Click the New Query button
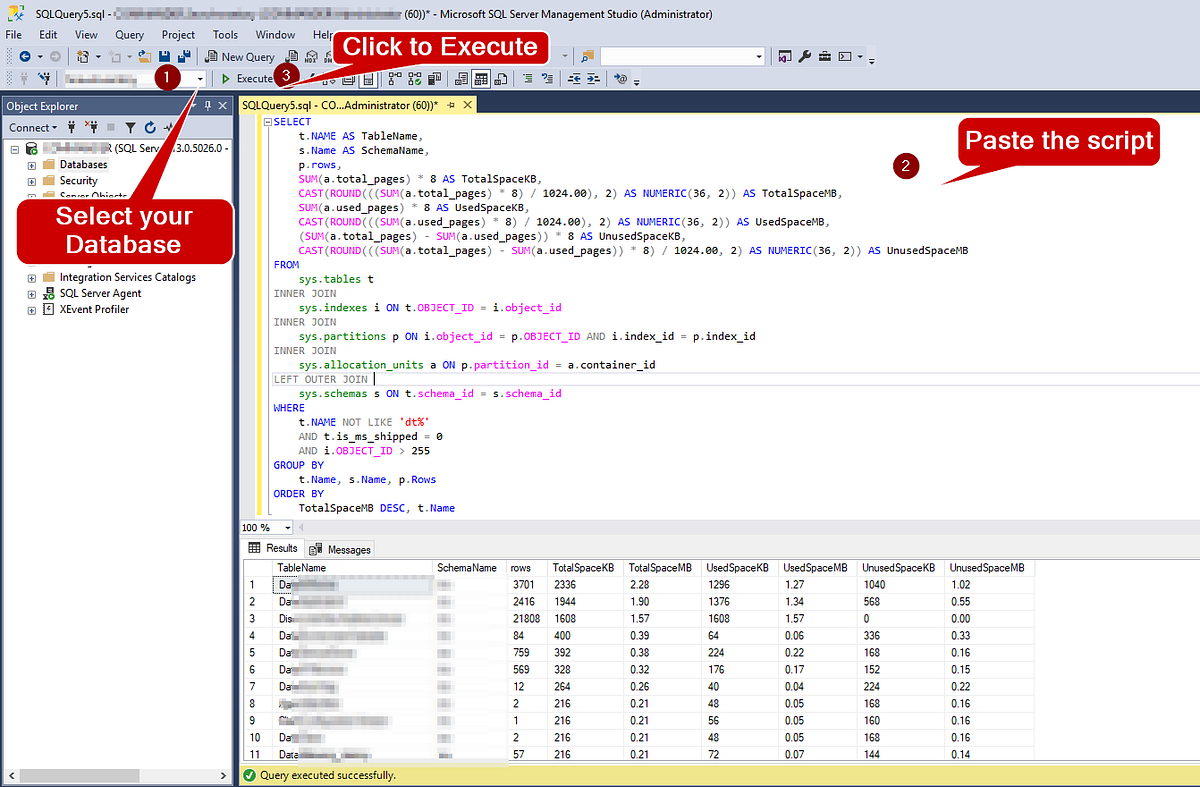1200x787 pixels. [x=239, y=56]
